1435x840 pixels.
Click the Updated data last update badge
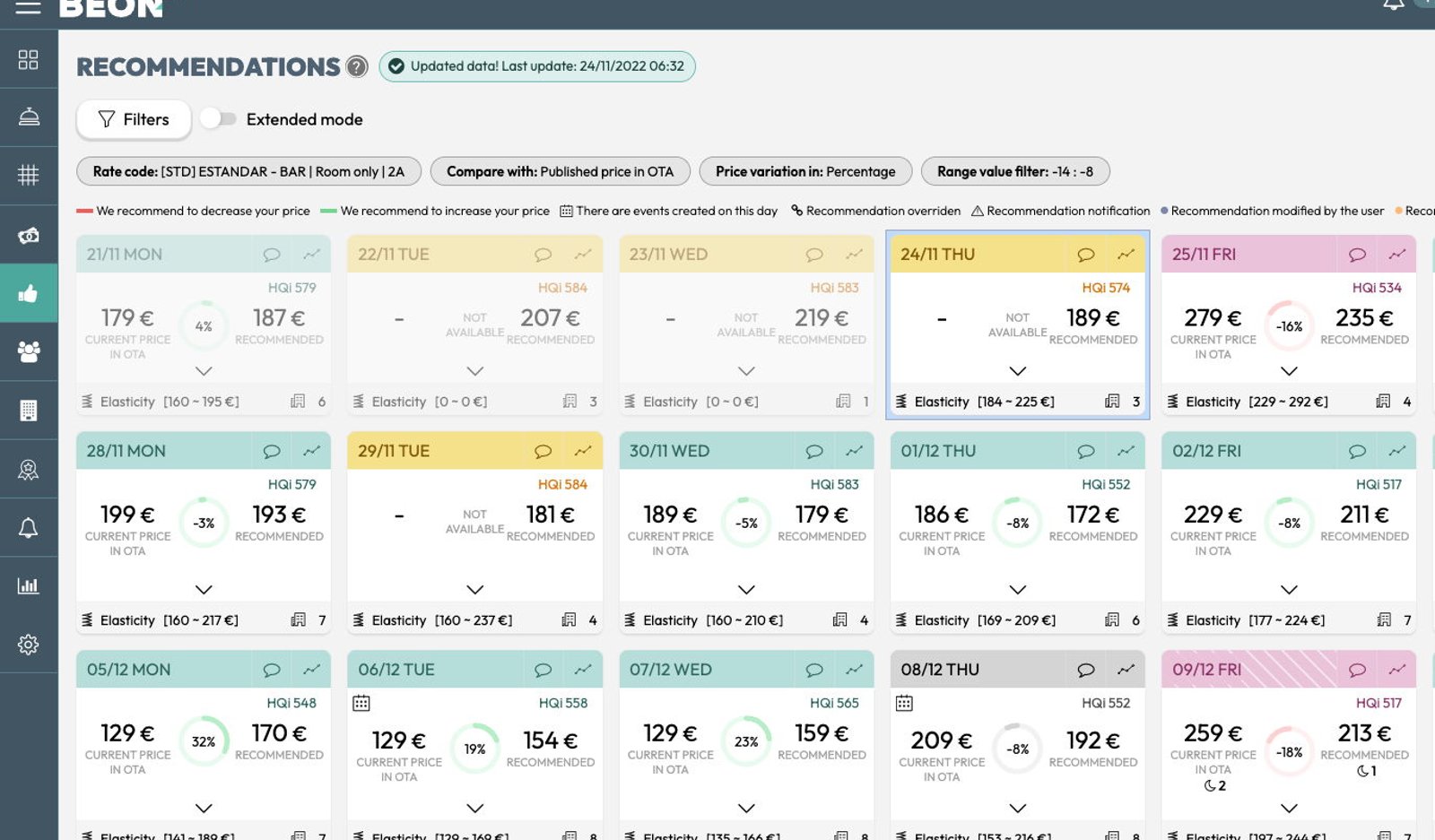point(537,66)
